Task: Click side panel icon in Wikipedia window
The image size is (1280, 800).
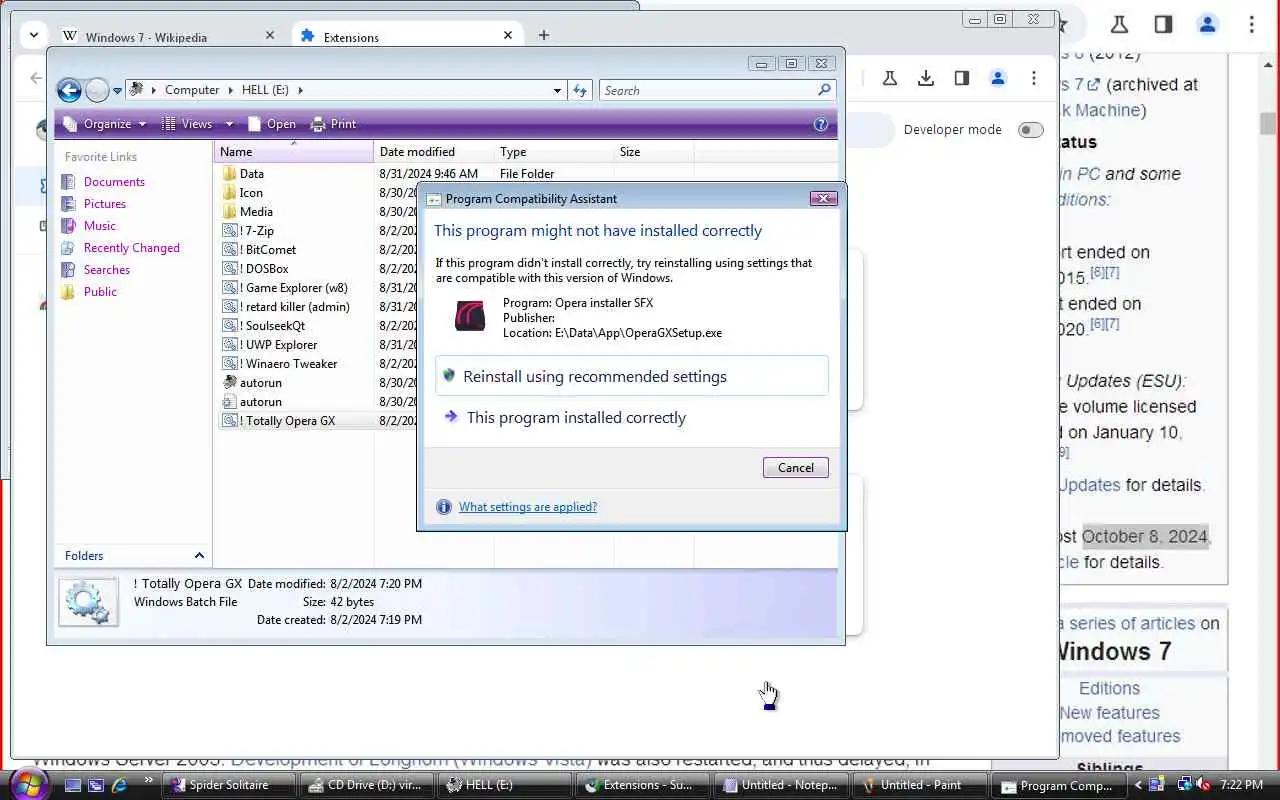Action: [1163, 25]
